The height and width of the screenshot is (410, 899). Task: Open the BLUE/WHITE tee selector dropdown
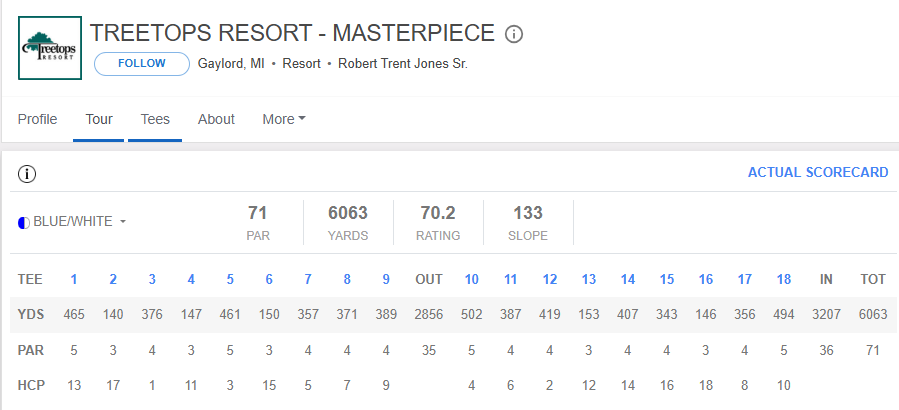pos(79,221)
